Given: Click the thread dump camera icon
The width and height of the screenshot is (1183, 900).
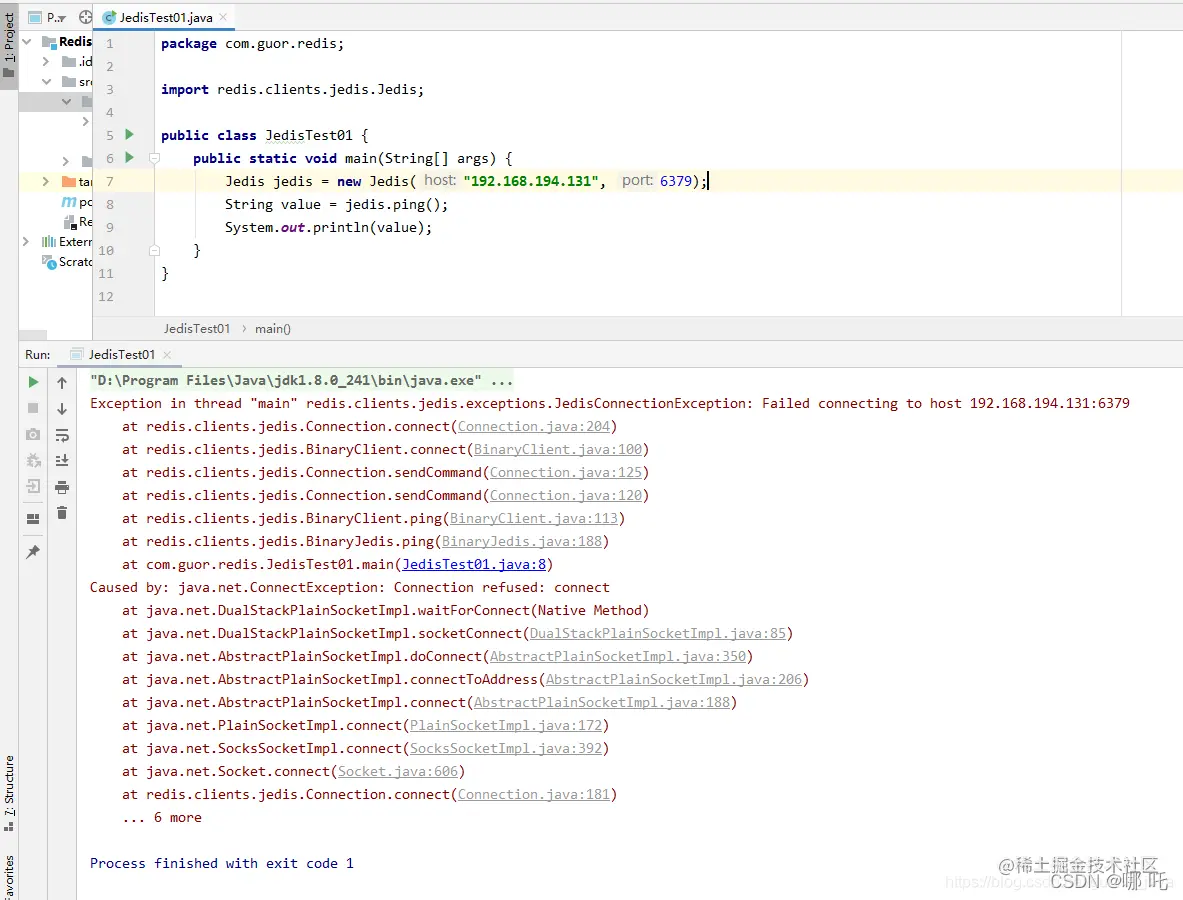Looking at the screenshot, I should tap(33, 435).
